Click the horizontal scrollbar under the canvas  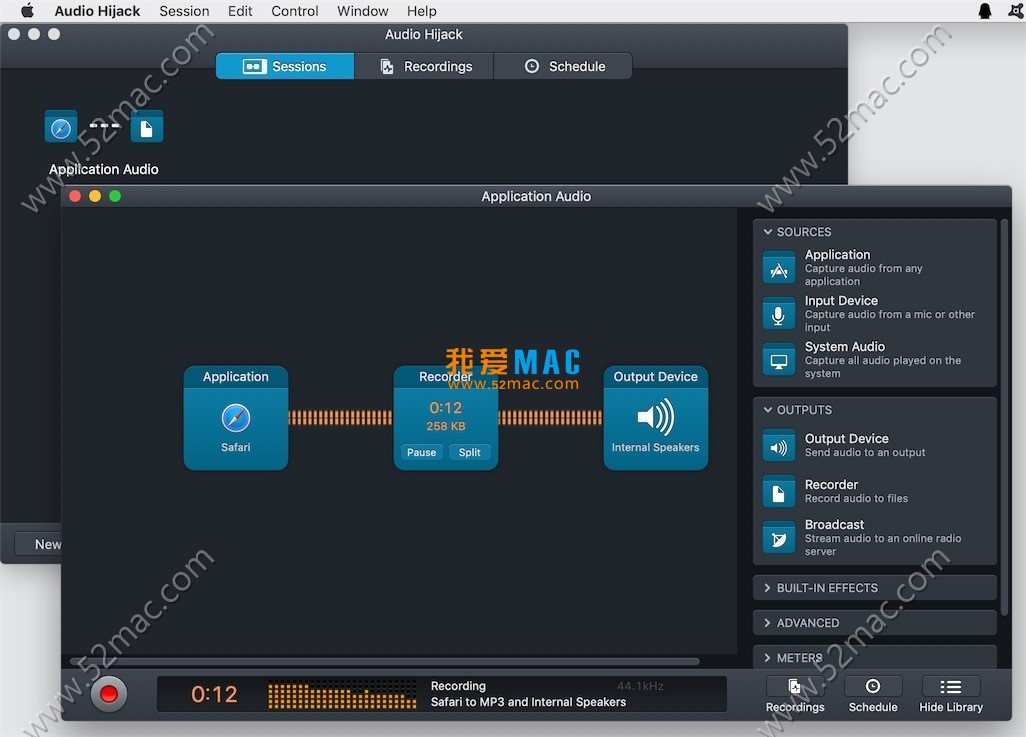pyautogui.click(x=384, y=662)
